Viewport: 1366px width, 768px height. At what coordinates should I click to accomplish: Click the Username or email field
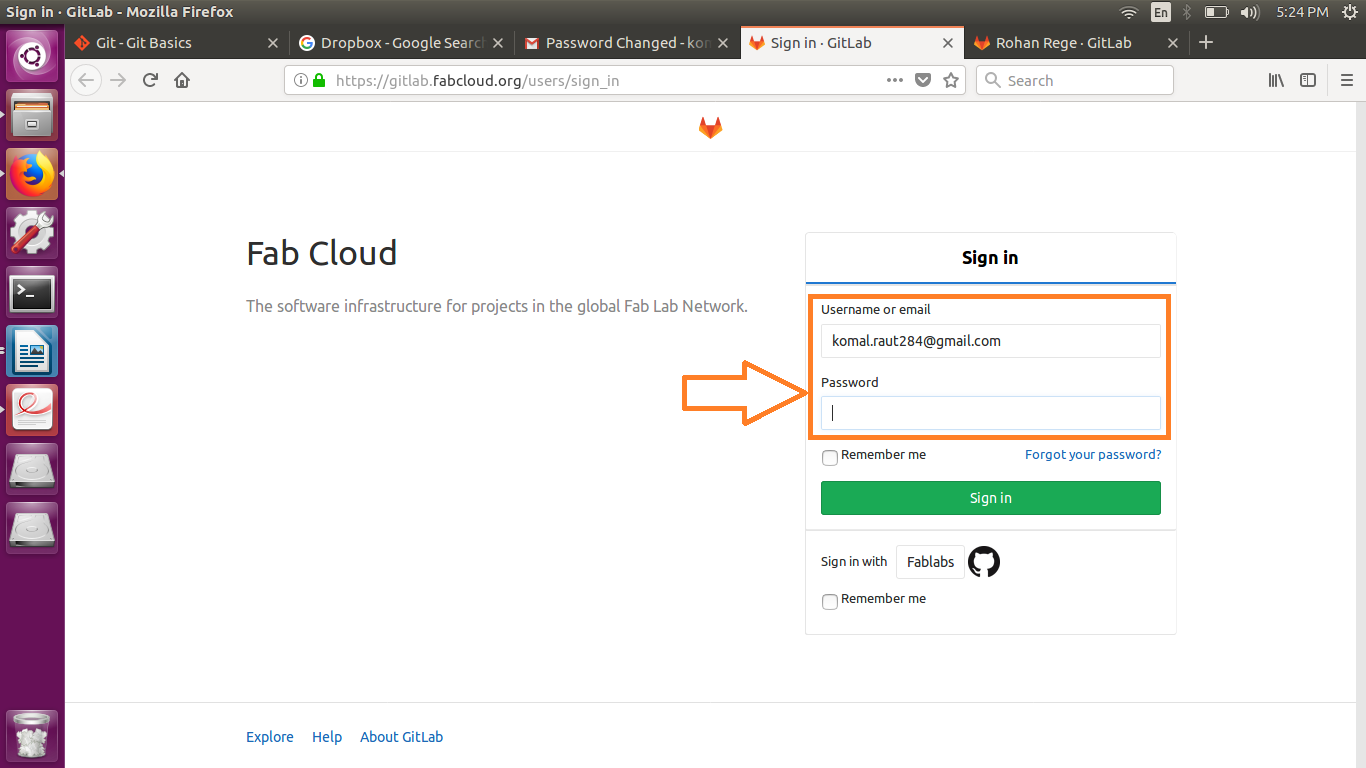(x=991, y=341)
